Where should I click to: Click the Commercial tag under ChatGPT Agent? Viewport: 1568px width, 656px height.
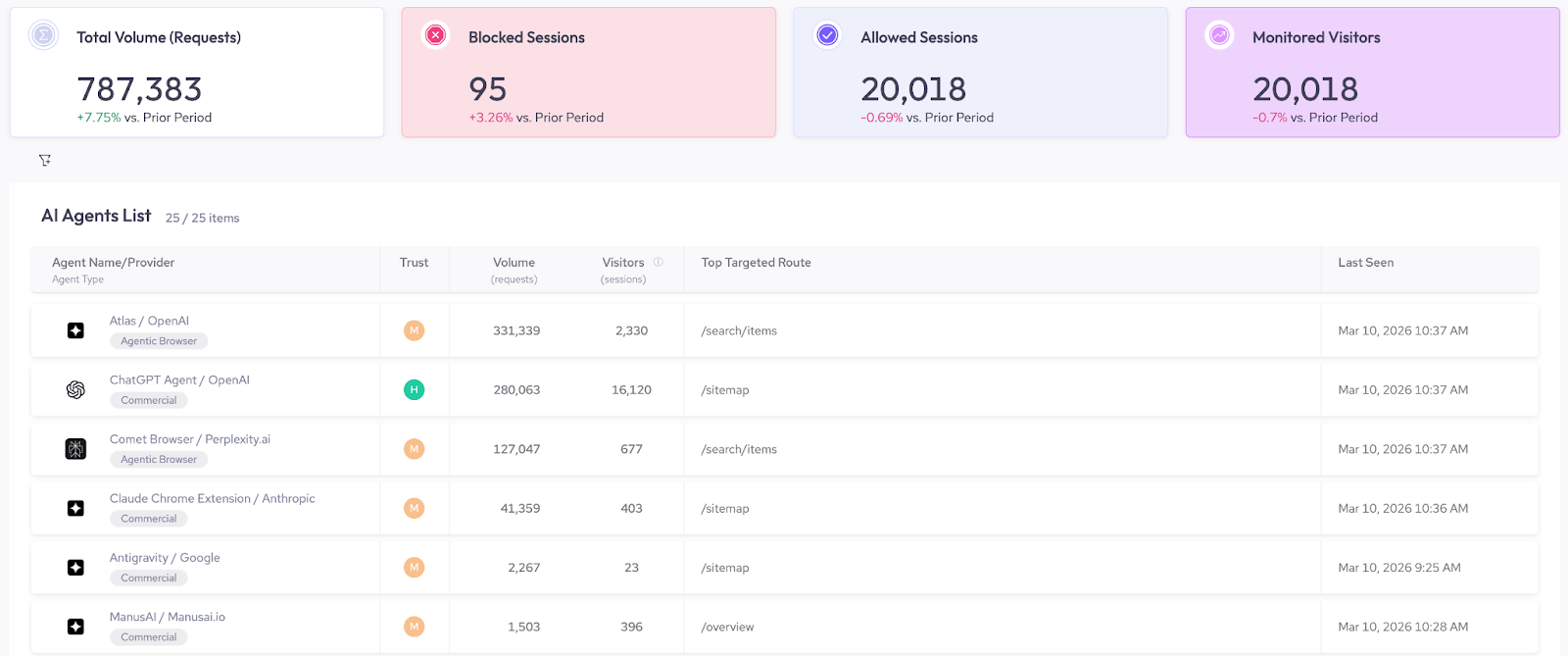click(149, 400)
